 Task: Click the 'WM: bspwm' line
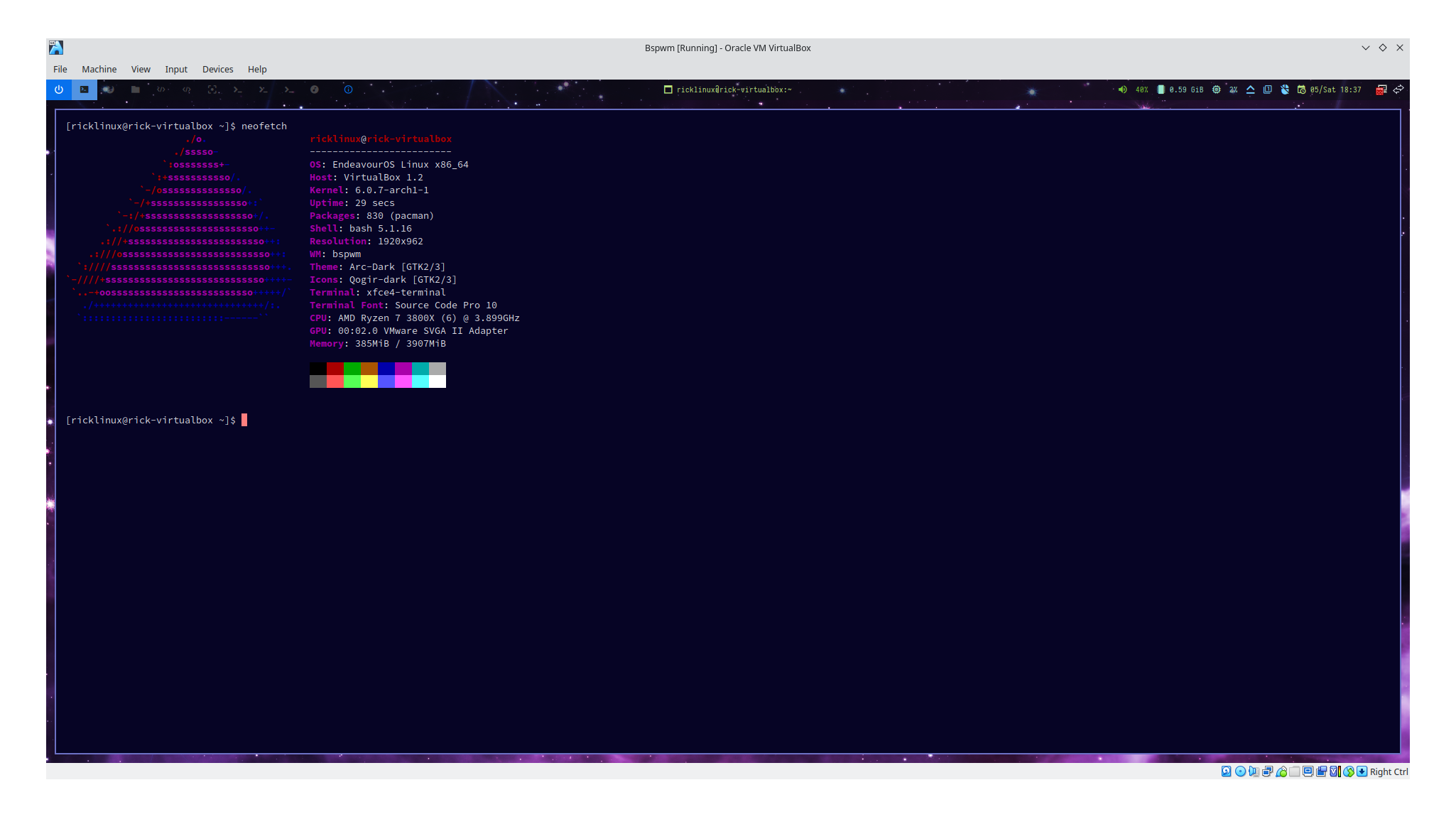point(335,254)
